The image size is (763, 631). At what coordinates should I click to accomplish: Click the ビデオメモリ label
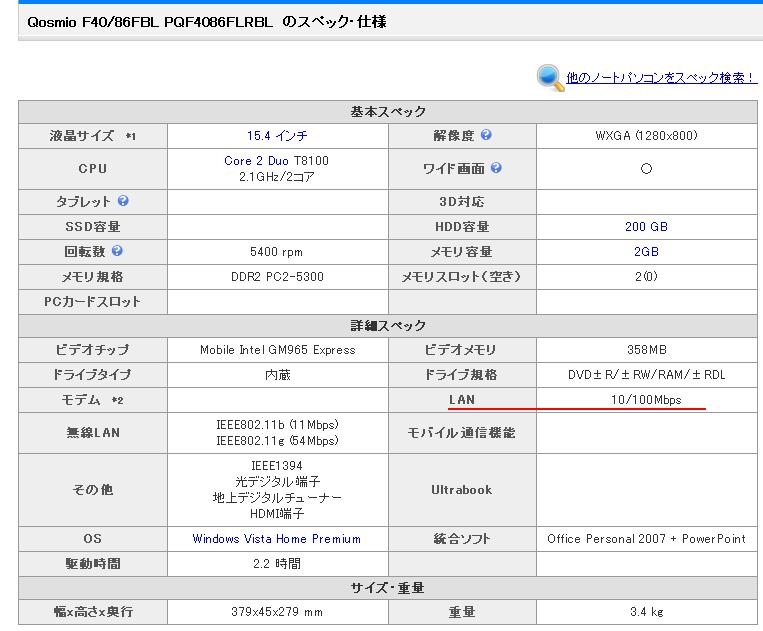(x=460, y=350)
